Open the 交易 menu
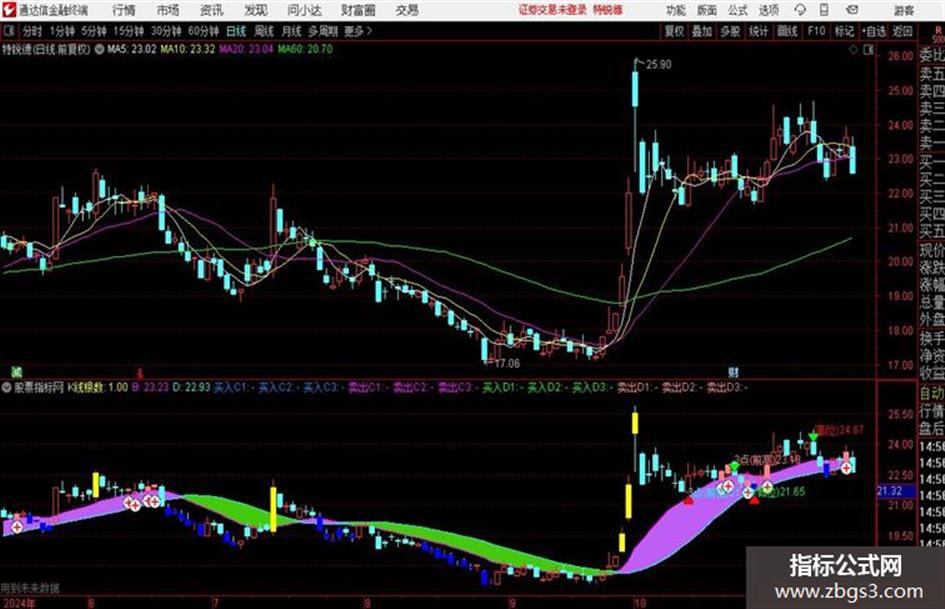 click(407, 10)
